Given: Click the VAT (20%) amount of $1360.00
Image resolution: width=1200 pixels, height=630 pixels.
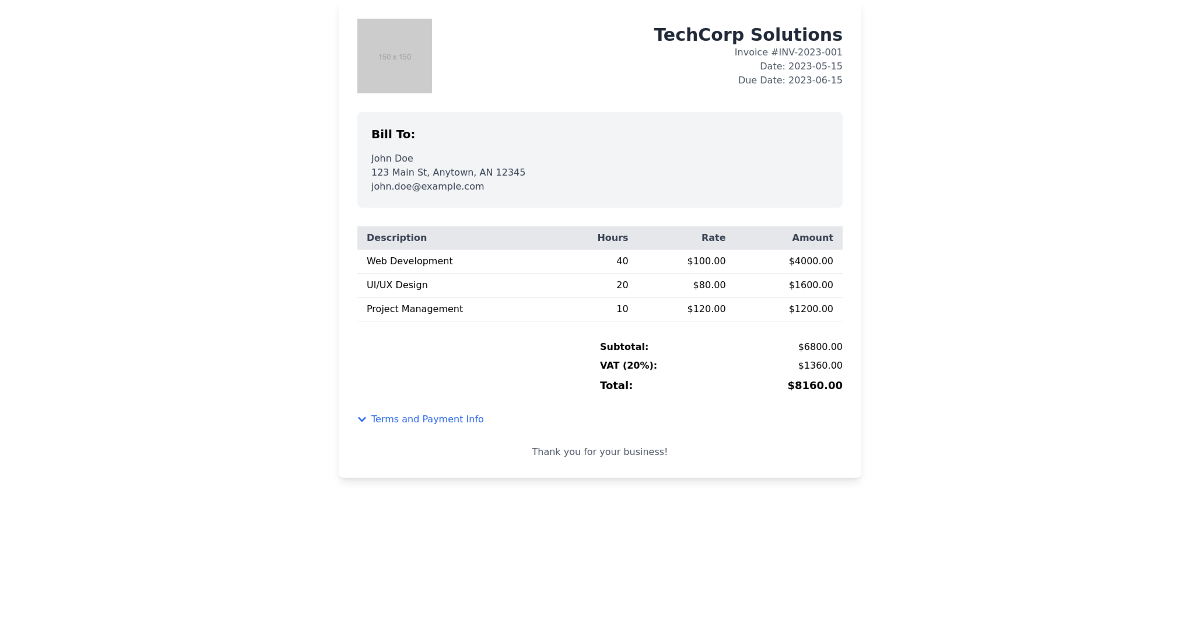Looking at the screenshot, I should pyautogui.click(x=820, y=365).
